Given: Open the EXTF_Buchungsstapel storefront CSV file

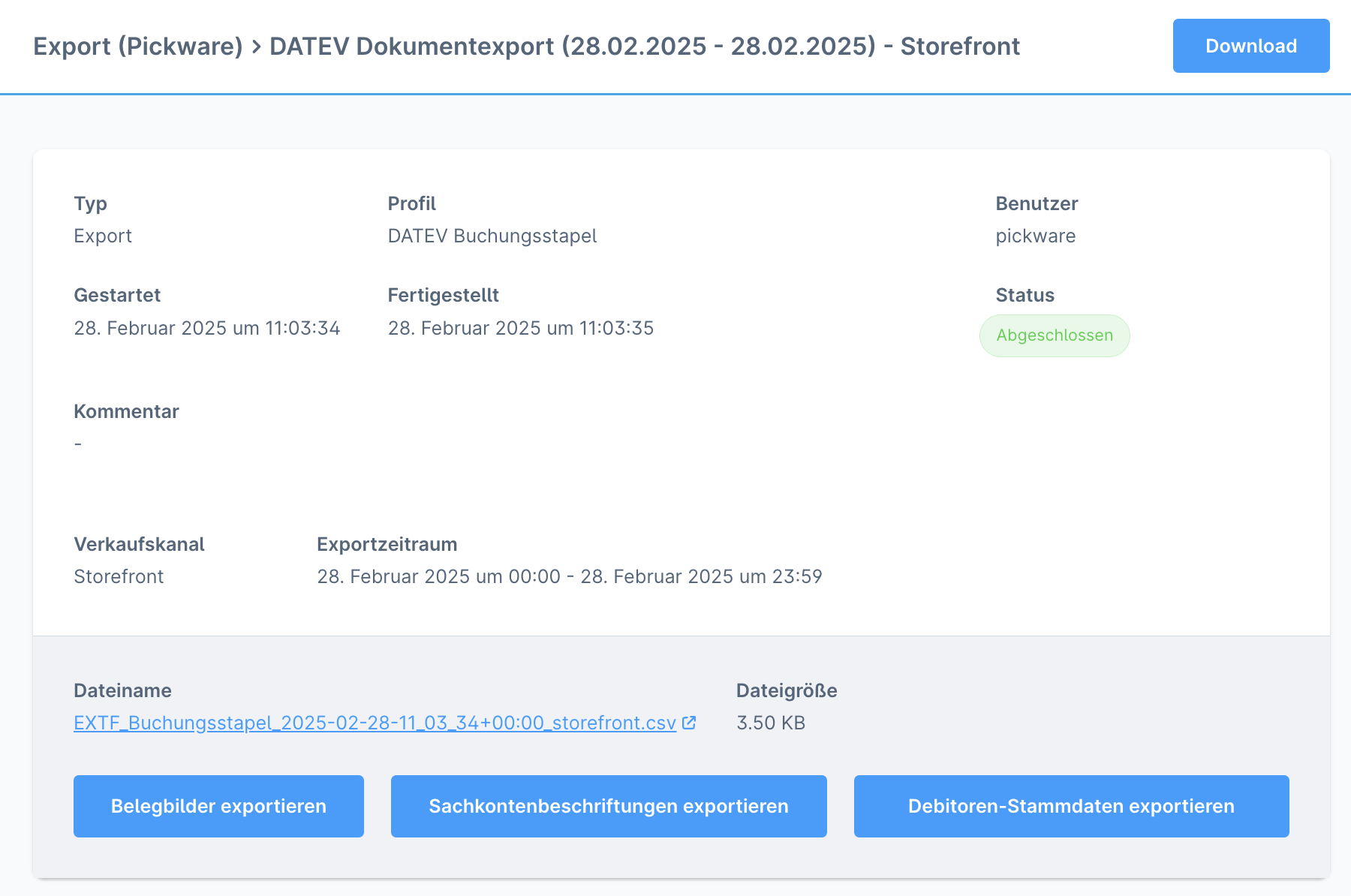Looking at the screenshot, I should pos(374,723).
